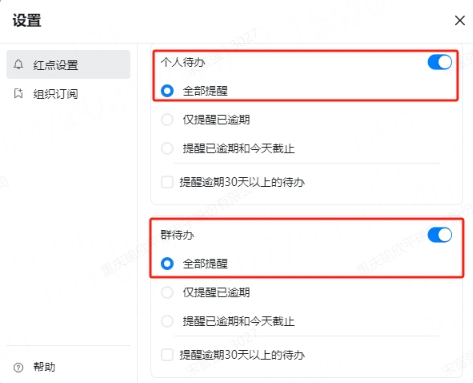Viewport: 473px width, 383px height.
Task: Disable the 群待办 toggle switch
Action: pyautogui.click(x=440, y=235)
